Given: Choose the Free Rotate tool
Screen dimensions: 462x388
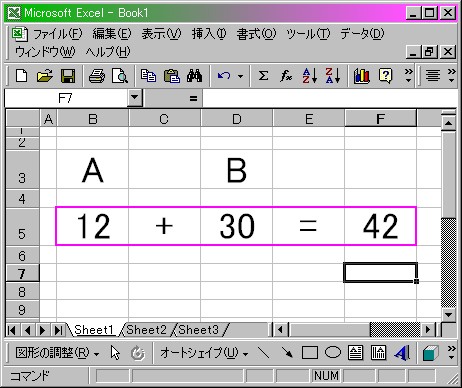Looking at the screenshot, I should tap(138, 353).
